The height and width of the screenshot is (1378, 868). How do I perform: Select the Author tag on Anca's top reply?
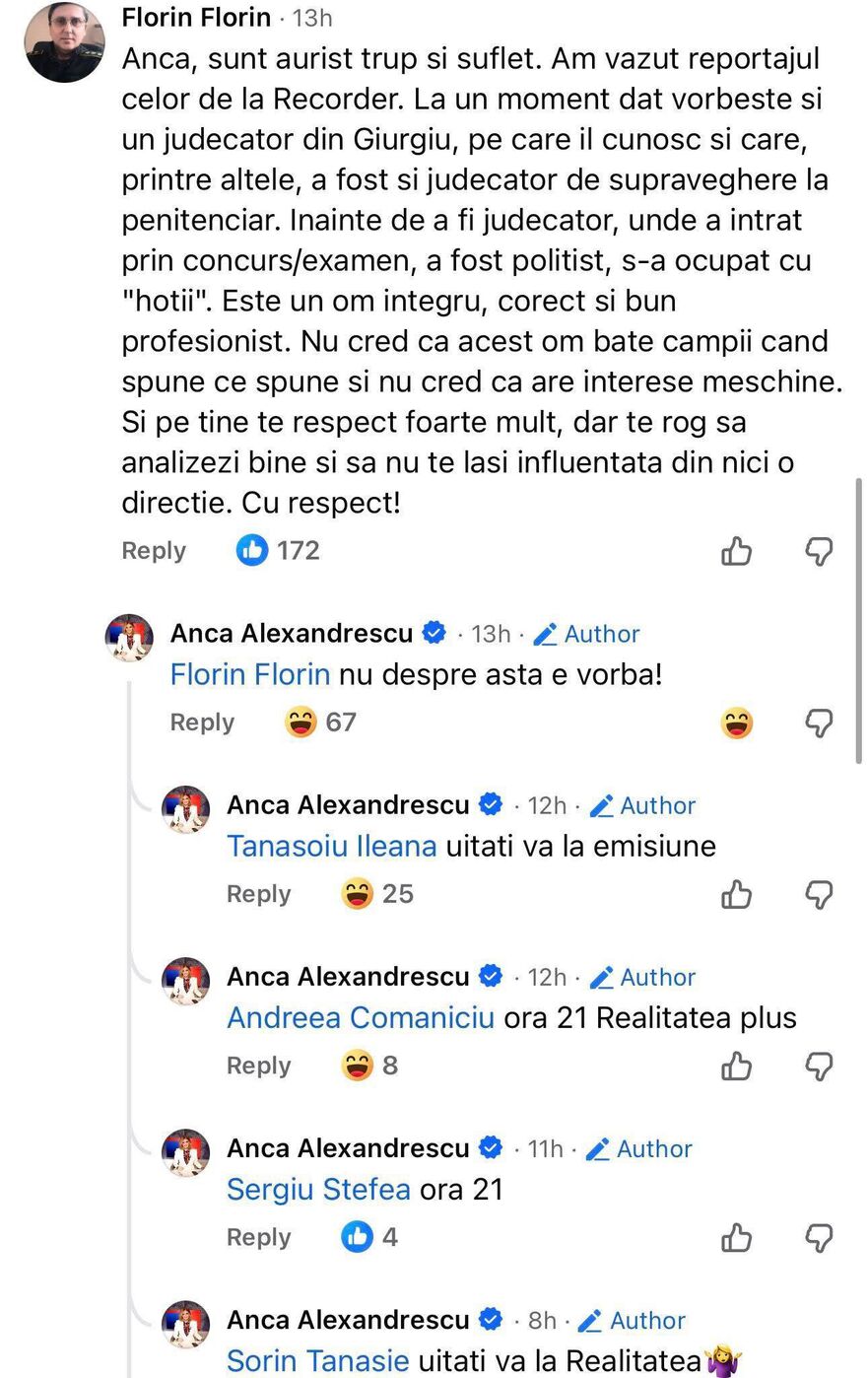click(602, 634)
